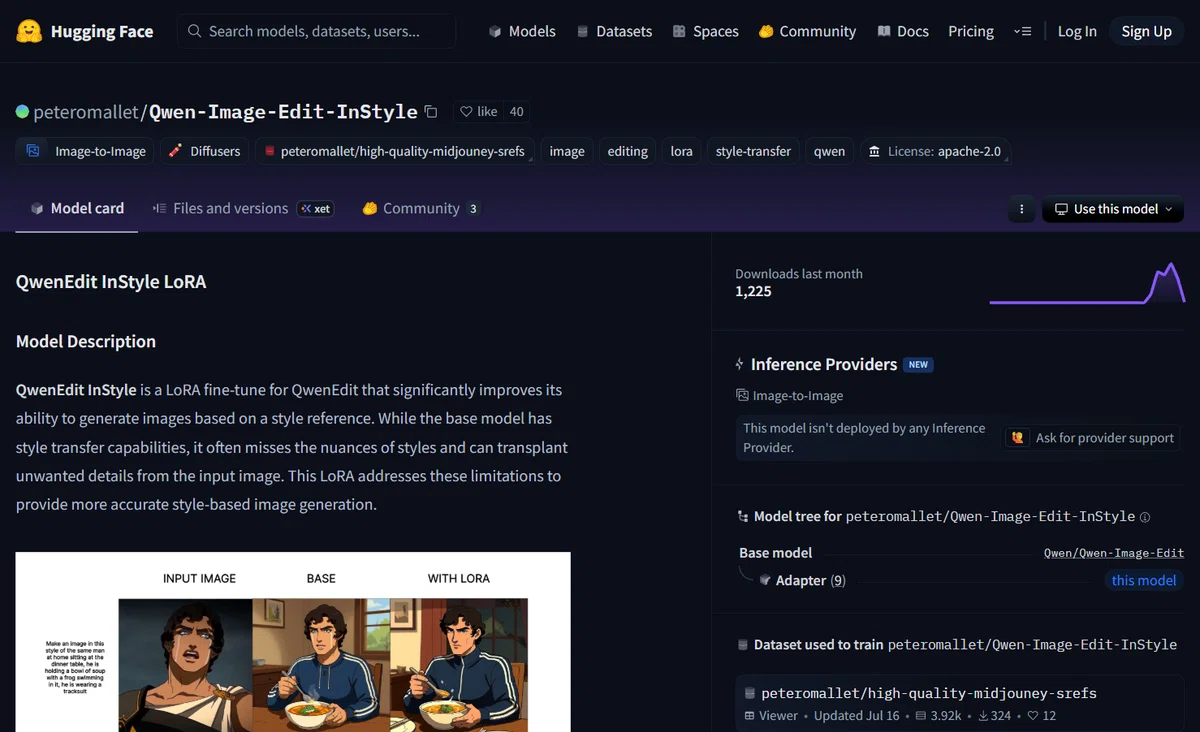
Task: Open the Pricing page
Action: [971, 31]
